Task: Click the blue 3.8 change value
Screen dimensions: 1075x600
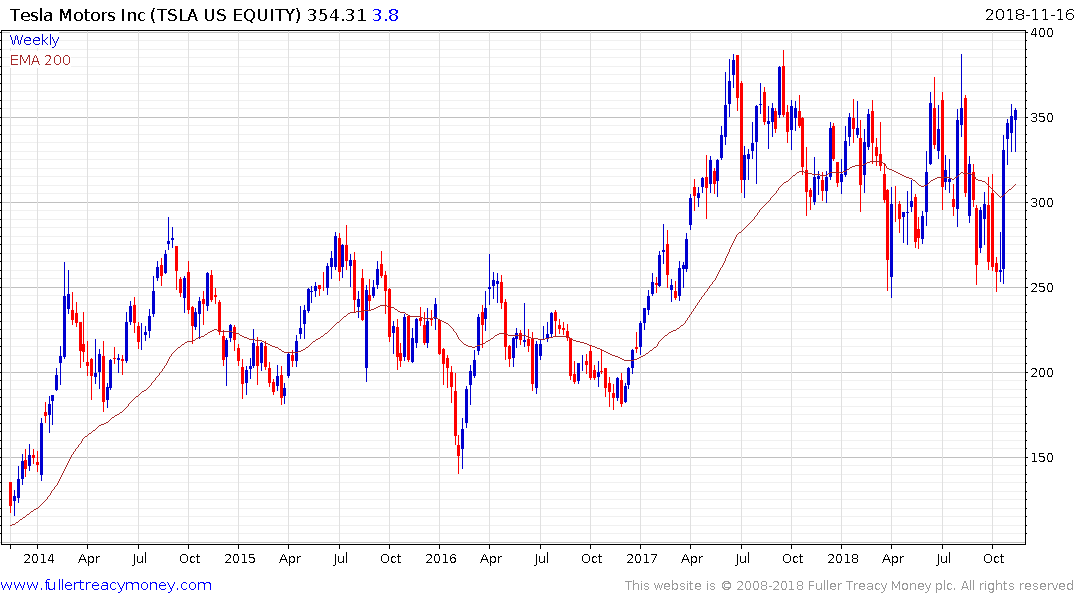Action: click(385, 15)
